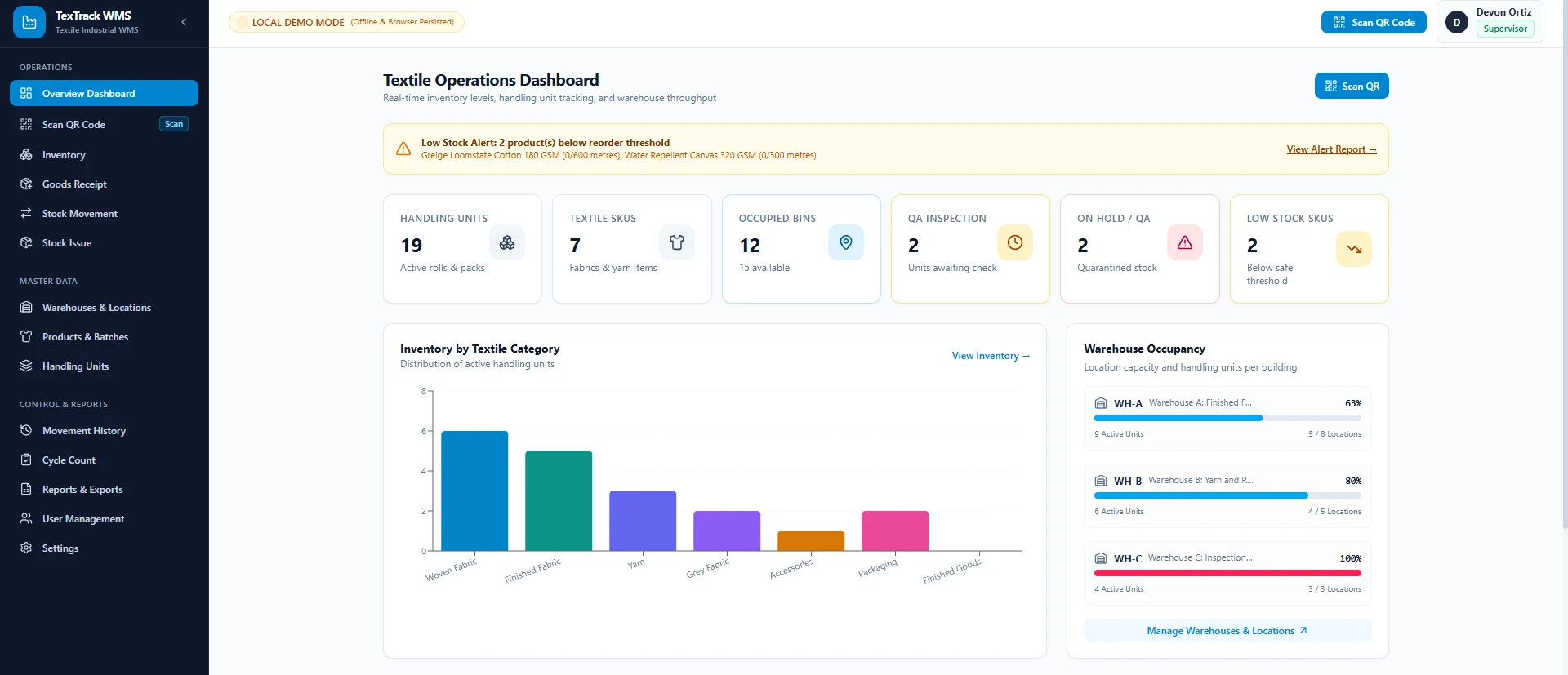Click the Scan QR button beside dashboard title
Image resolution: width=1568 pixels, height=675 pixels.
[1352, 86]
